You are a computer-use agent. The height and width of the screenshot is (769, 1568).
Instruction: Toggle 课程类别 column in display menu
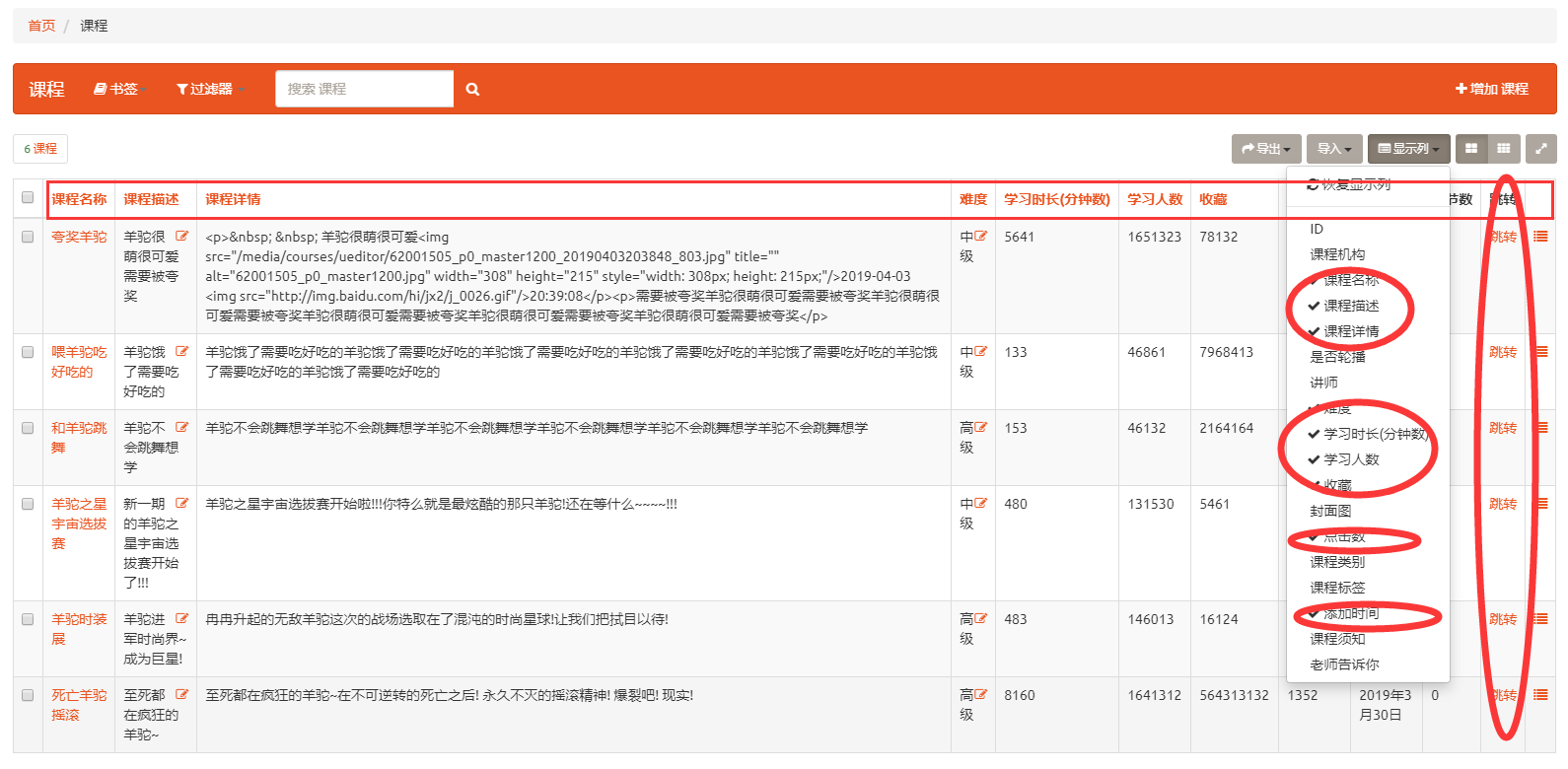[1368, 562]
